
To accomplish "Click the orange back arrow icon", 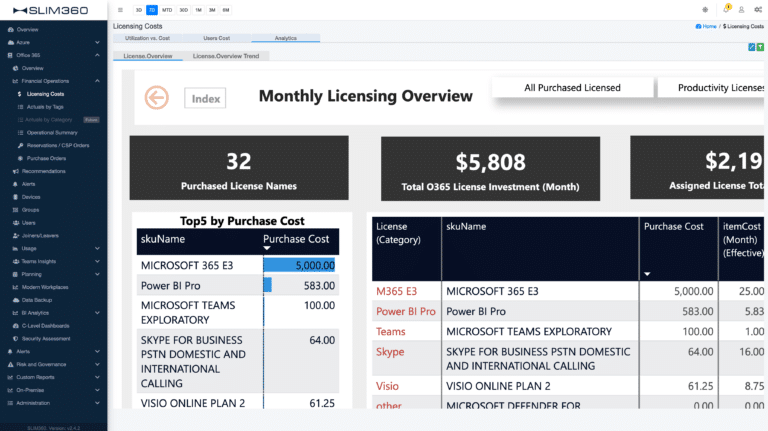I will tap(157, 97).
